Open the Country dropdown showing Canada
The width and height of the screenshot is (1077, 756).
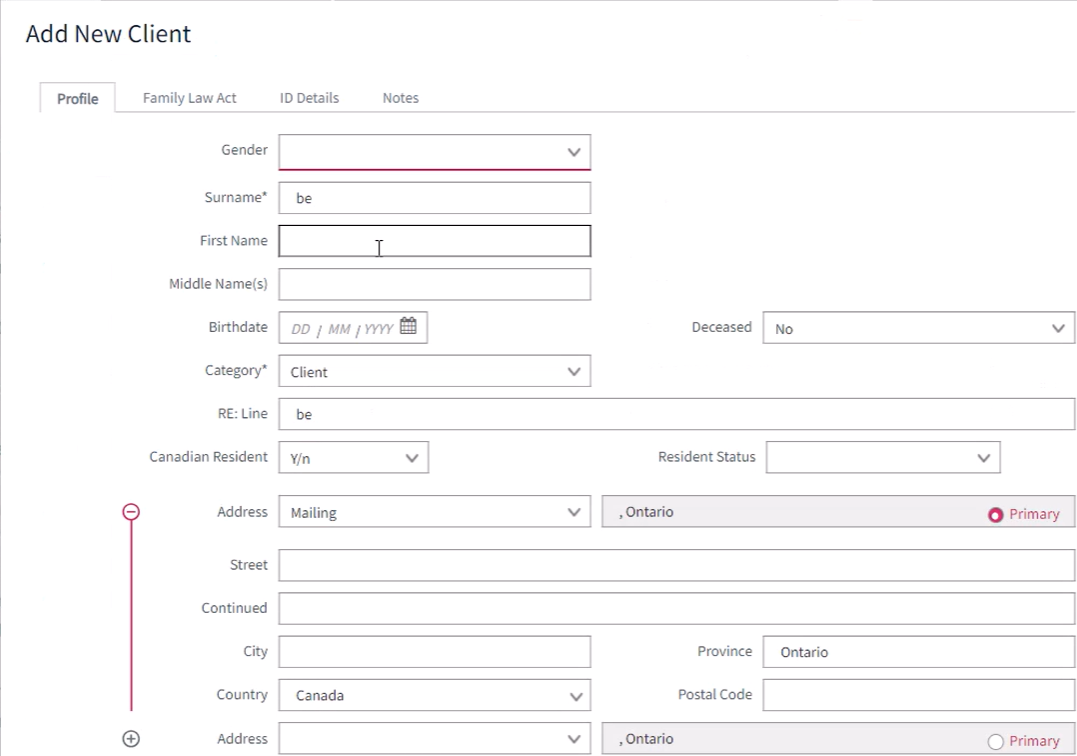434,695
